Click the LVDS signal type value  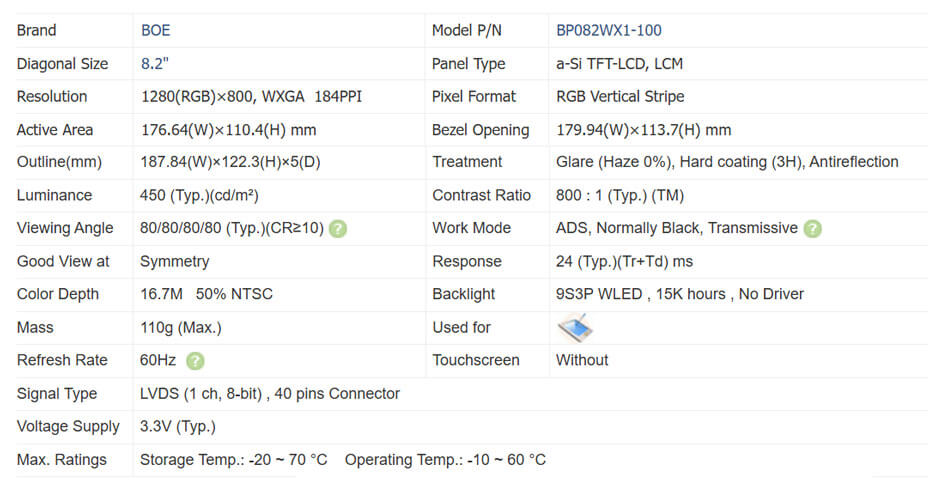pyautogui.click(x=270, y=394)
